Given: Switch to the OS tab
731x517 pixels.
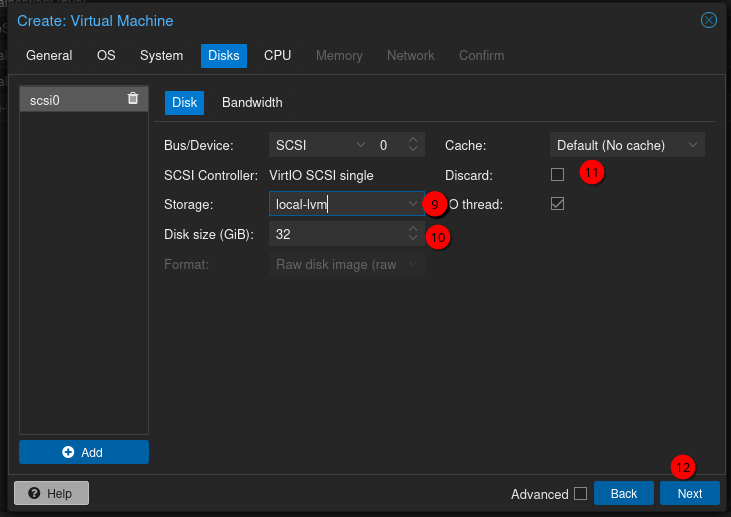Looking at the screenshot, I should point(106,55).
